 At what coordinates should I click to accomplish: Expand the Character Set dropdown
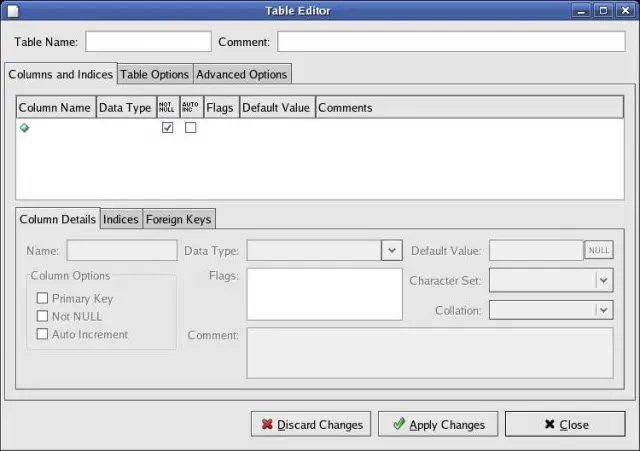point(603,281)
